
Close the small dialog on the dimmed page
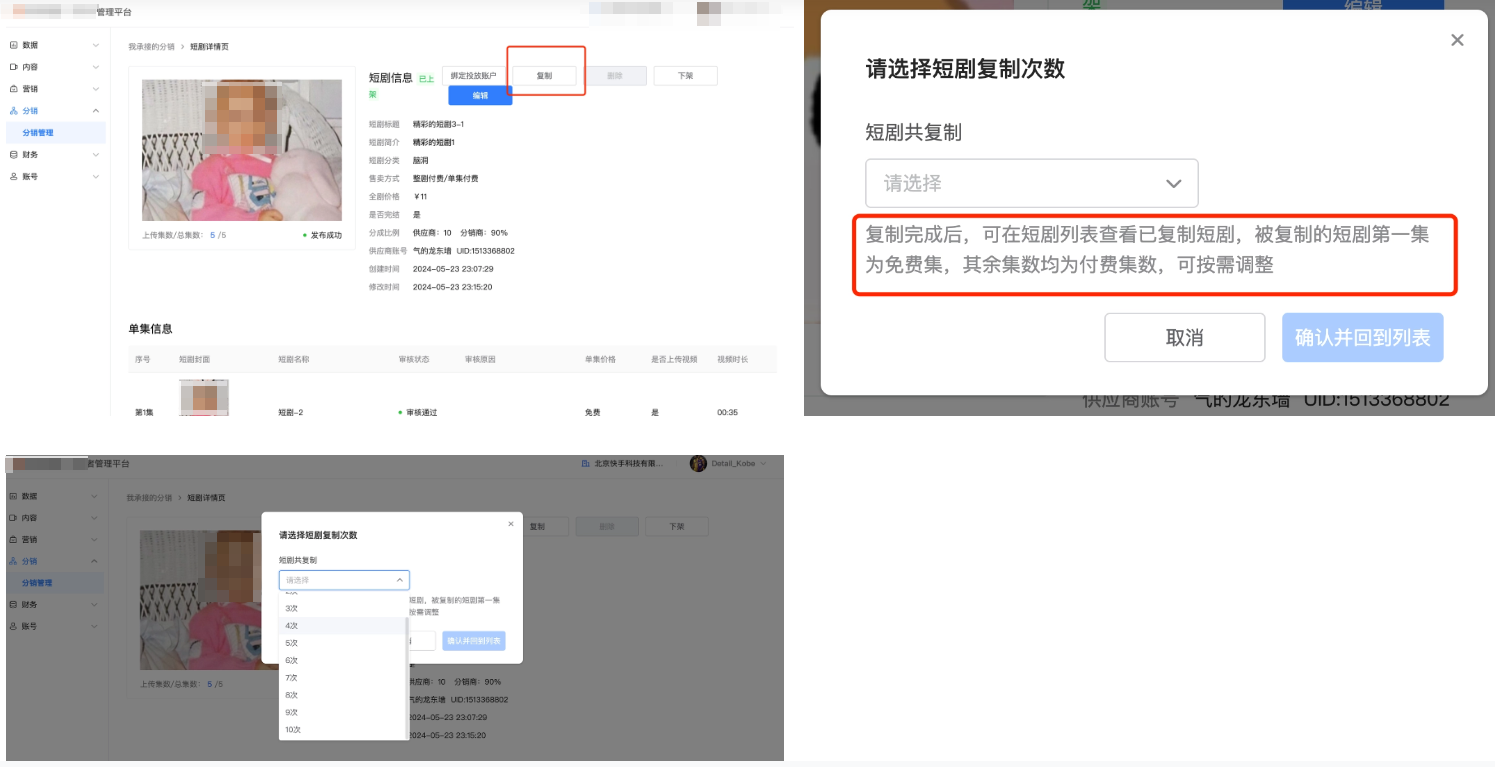(x=510, y=524)
